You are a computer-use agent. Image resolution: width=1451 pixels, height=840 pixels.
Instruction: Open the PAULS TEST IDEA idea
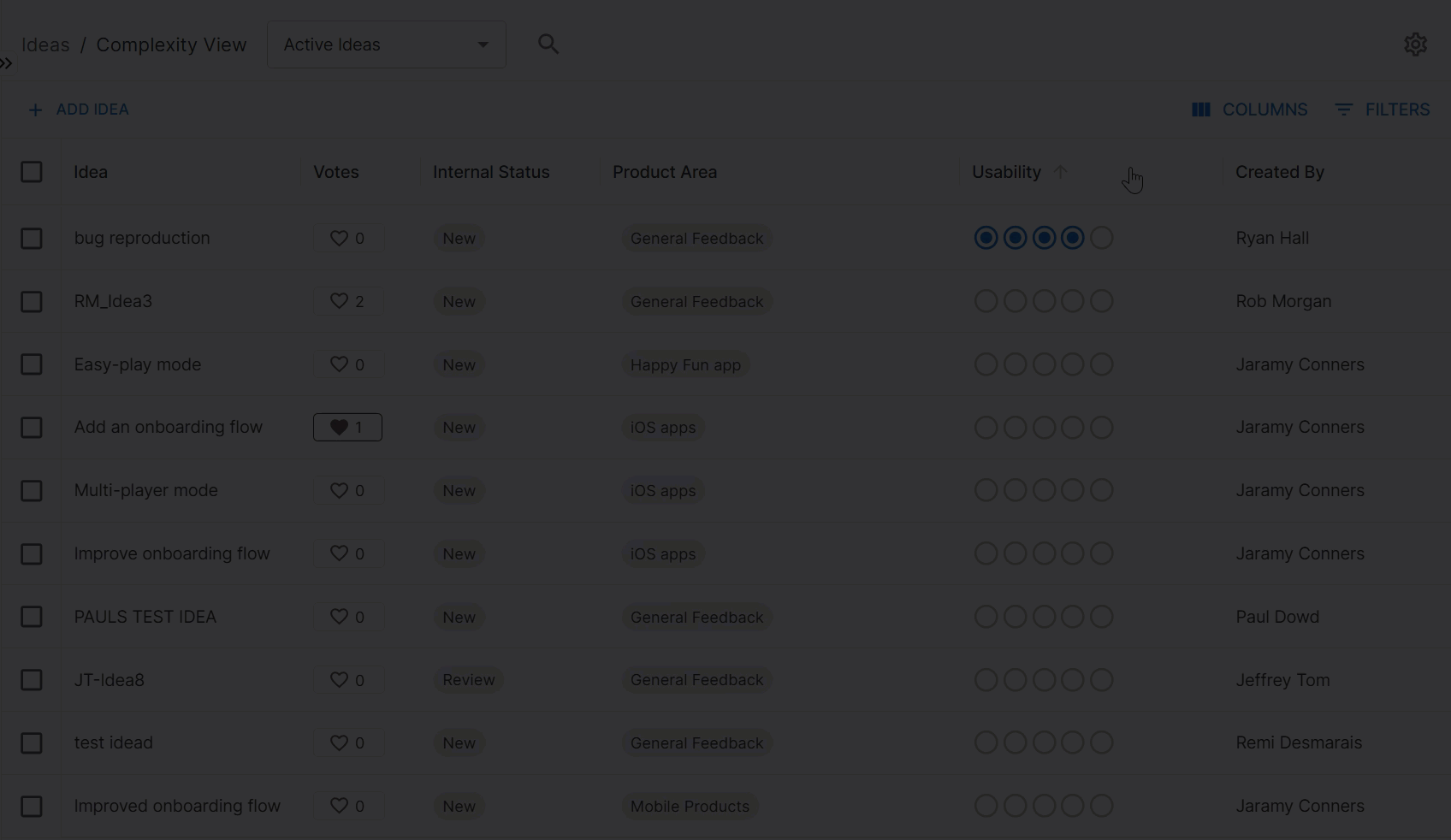(145, 617)
